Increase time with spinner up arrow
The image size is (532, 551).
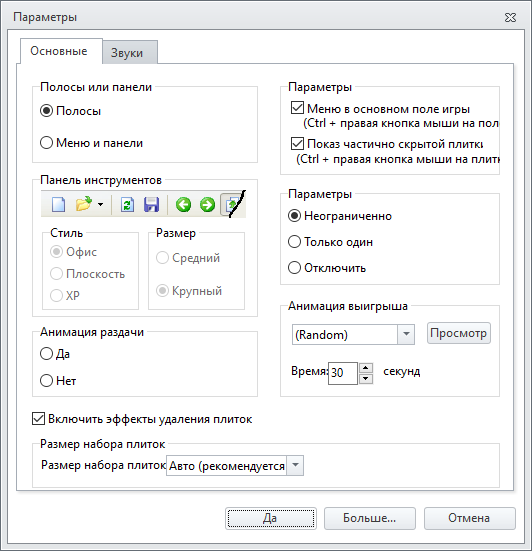366,368
